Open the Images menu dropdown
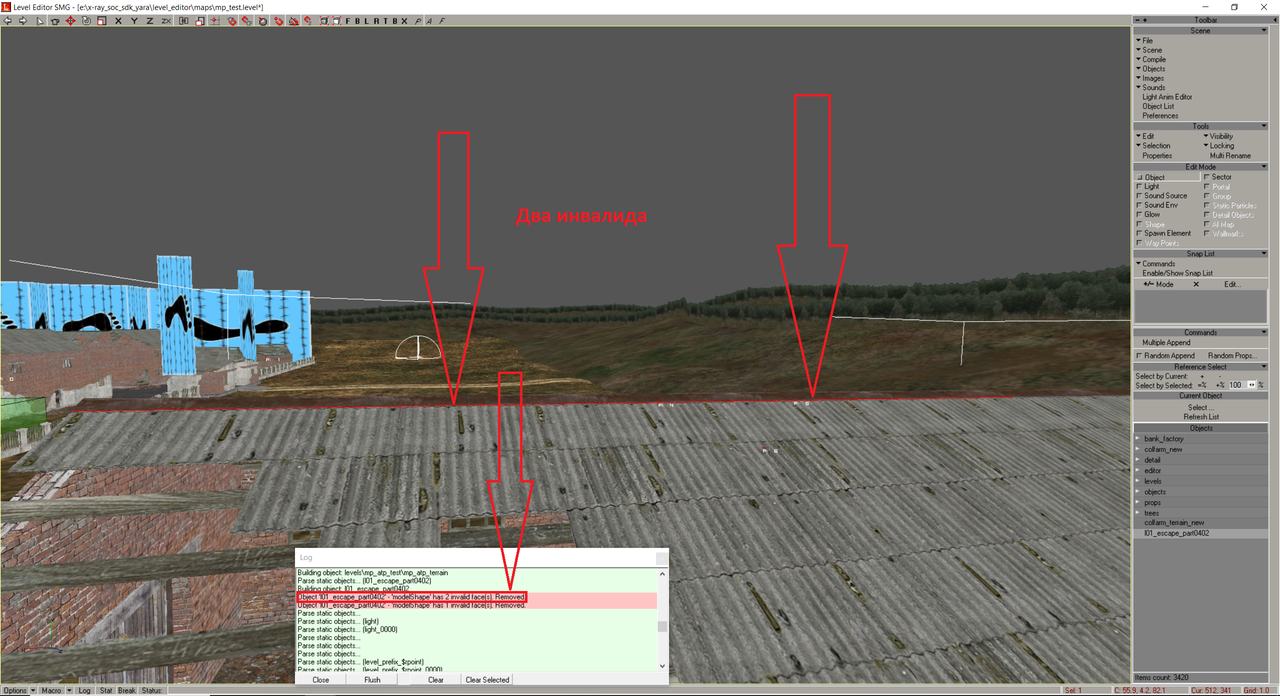 click(x=1150, y=78)
